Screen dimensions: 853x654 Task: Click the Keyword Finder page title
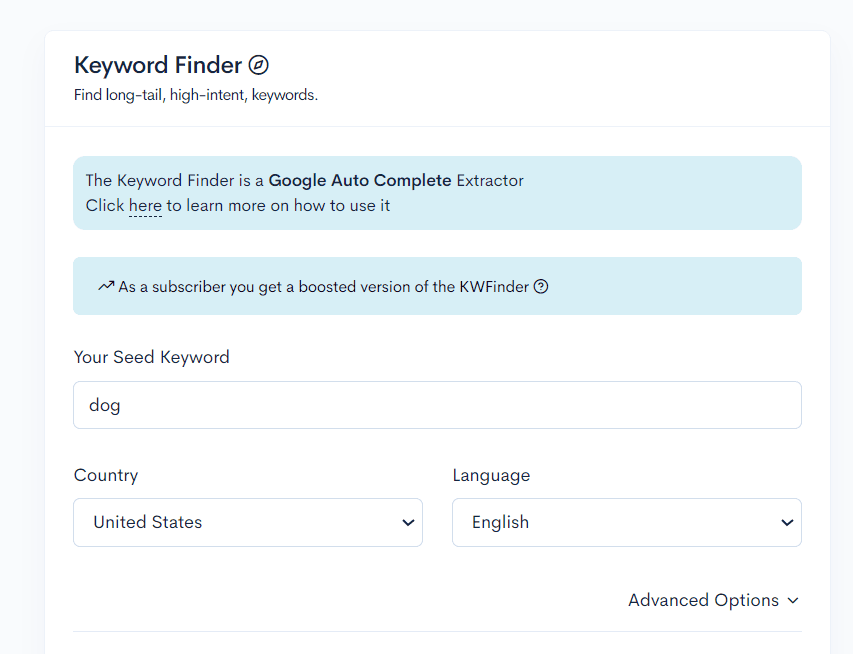[x=159, y=64]
